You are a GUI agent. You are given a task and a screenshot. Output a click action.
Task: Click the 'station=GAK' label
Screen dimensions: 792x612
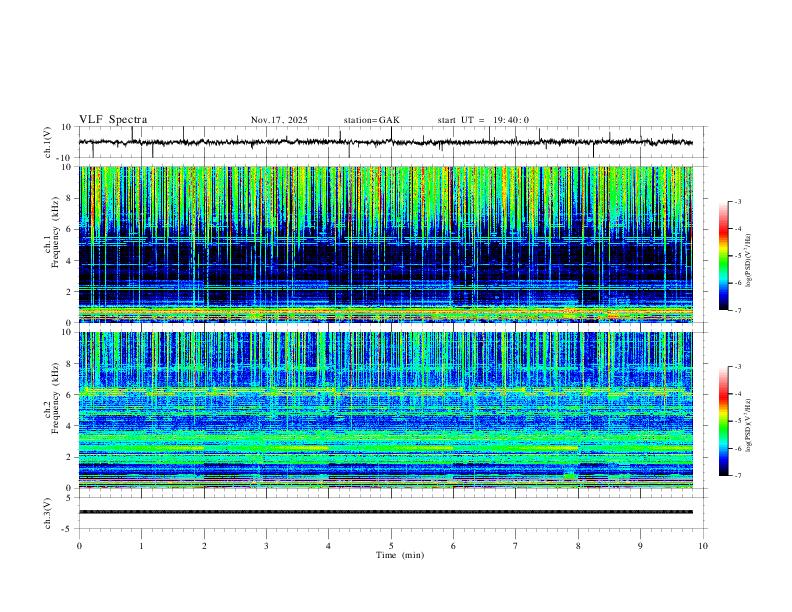(371, 120)
